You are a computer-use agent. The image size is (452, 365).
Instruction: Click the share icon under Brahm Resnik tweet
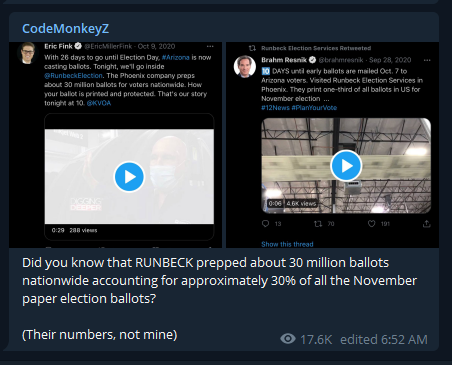[426, 224]
